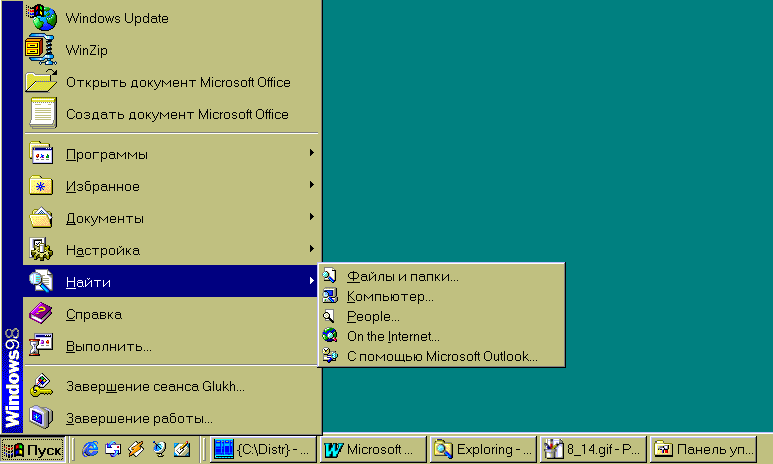Choose Завершение работы... to shut down
This screenshot has width=773, height=464.
coord(171,418)
